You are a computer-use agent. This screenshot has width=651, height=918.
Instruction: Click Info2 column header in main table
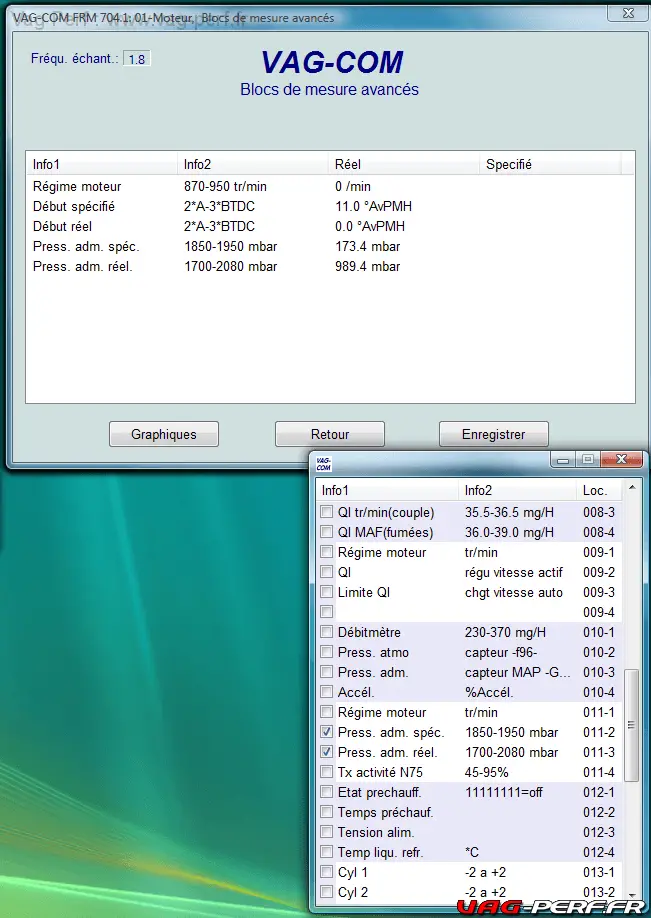tap(252, 165)
